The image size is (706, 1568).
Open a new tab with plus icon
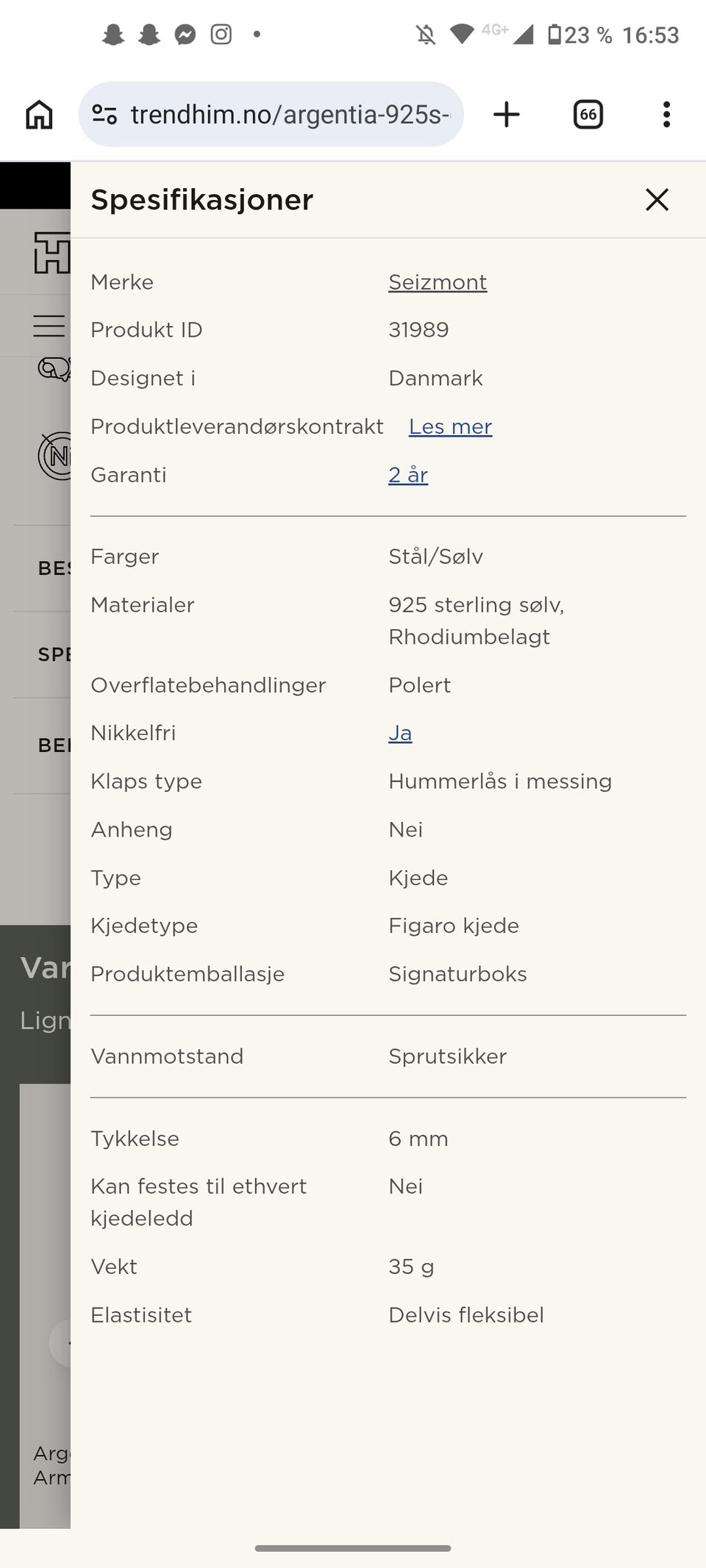506,115
